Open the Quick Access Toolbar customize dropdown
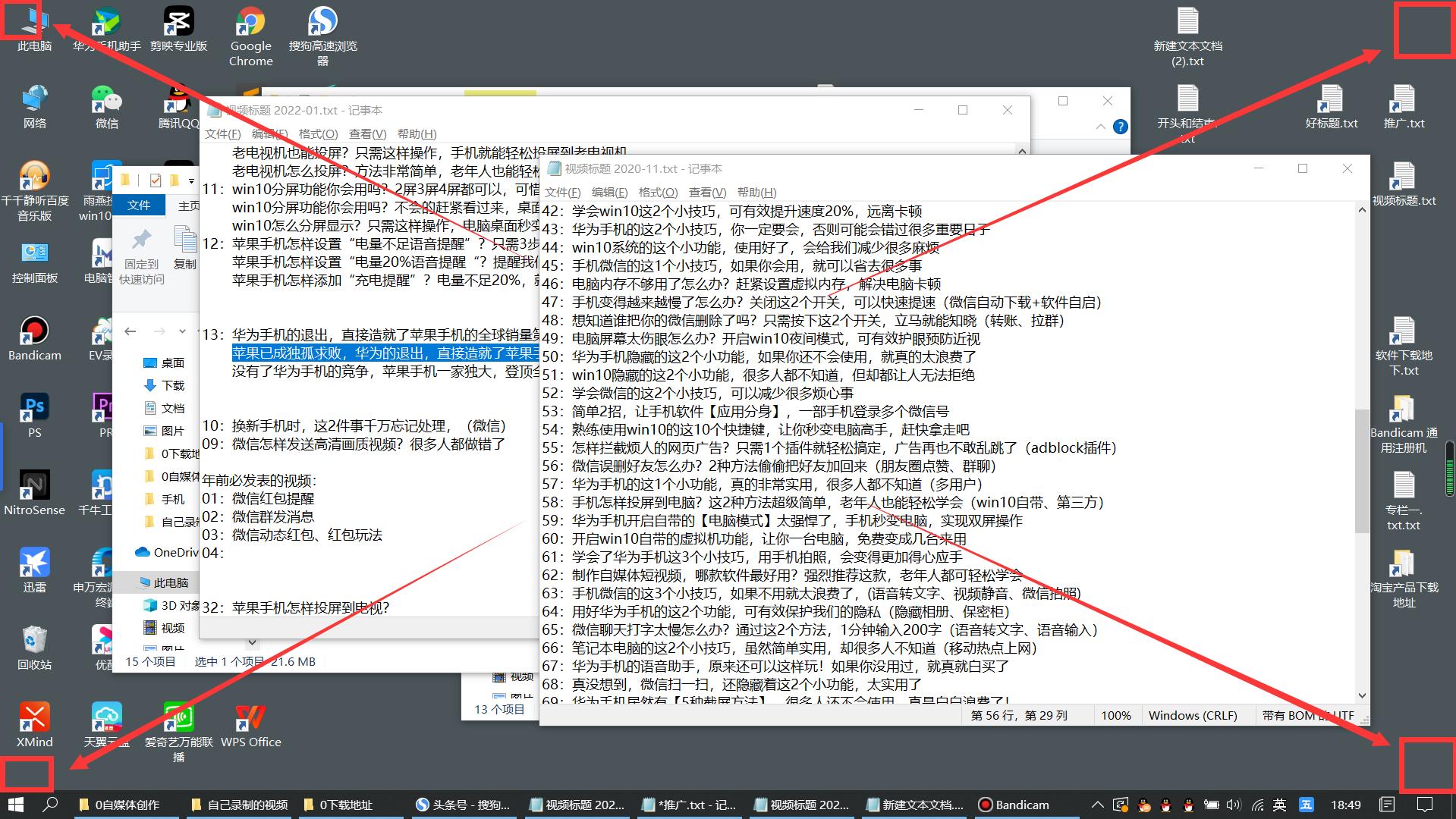1456x819 pixels. pos(191,180)
